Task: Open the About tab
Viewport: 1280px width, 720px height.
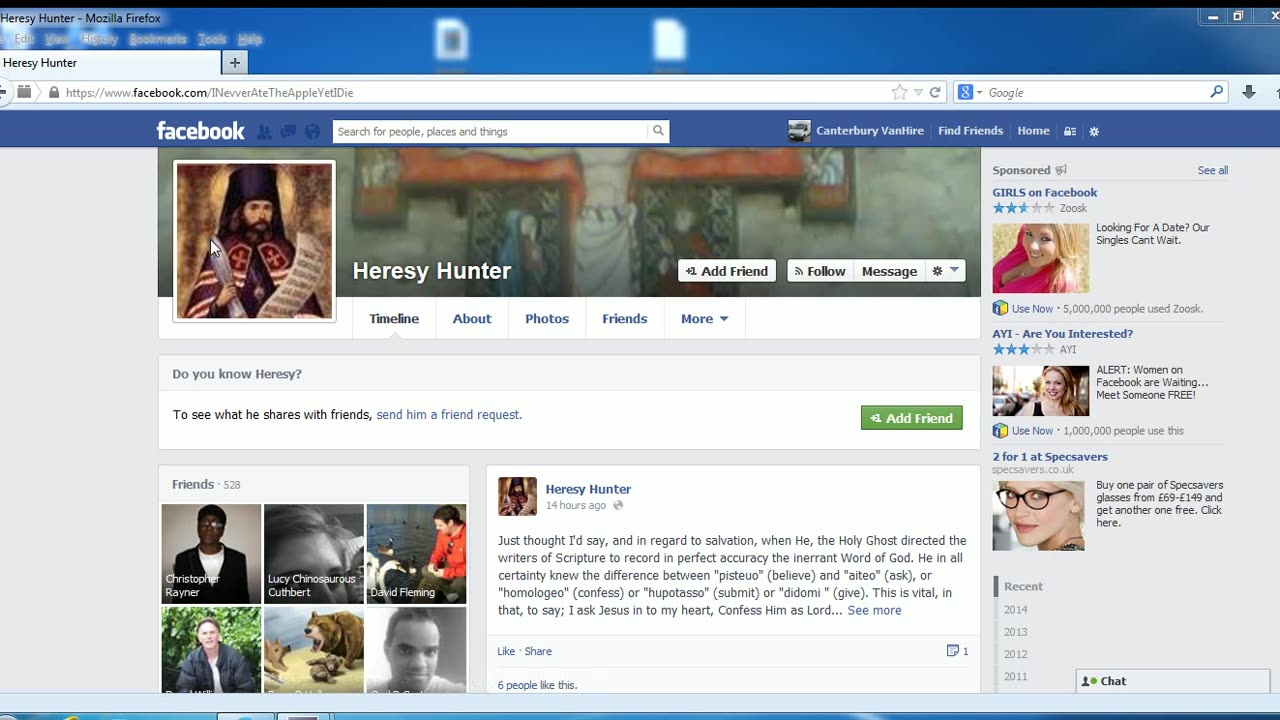Action: pyautogui.click(x=472, y=319)
